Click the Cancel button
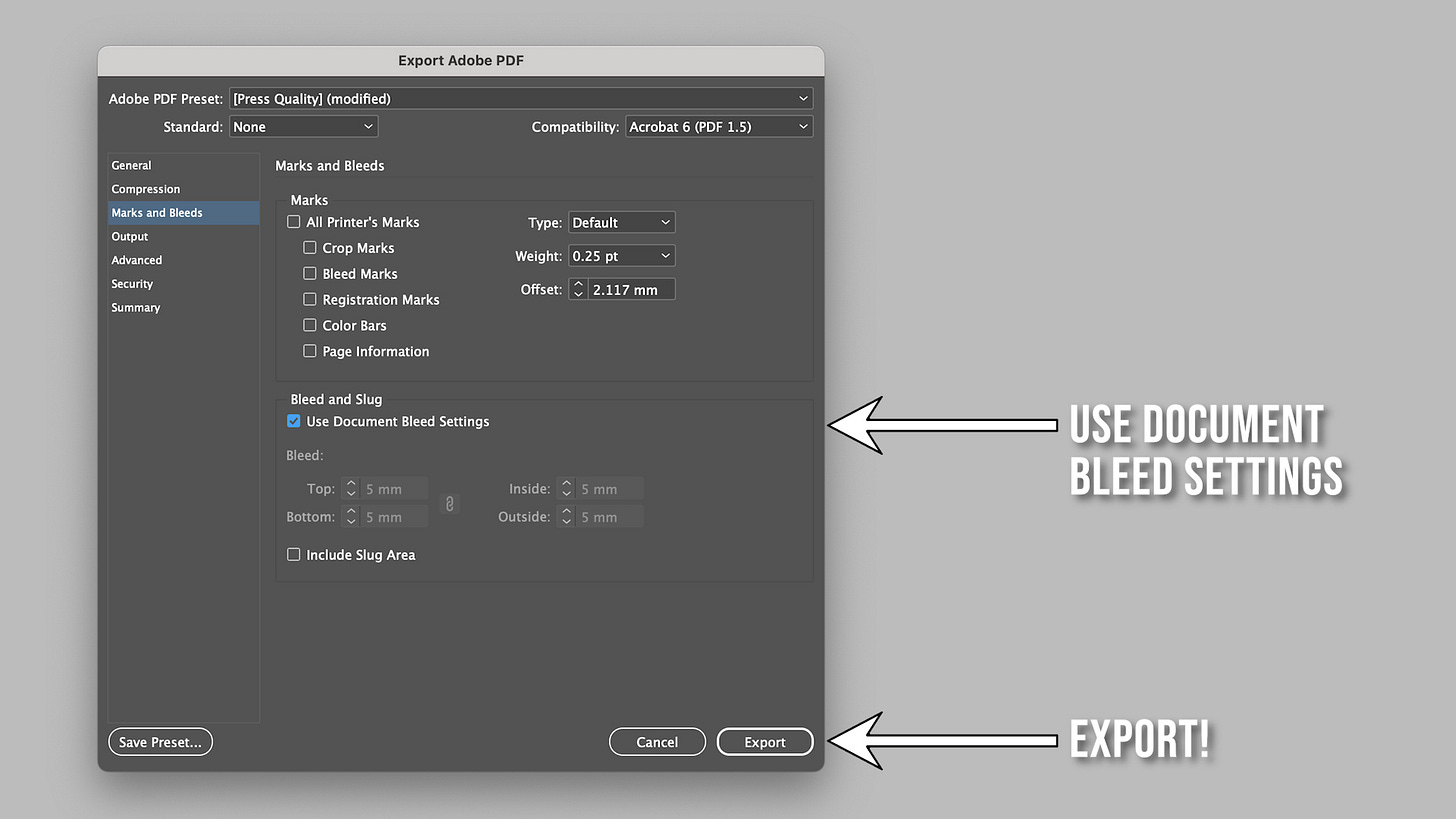 point(657,742)
